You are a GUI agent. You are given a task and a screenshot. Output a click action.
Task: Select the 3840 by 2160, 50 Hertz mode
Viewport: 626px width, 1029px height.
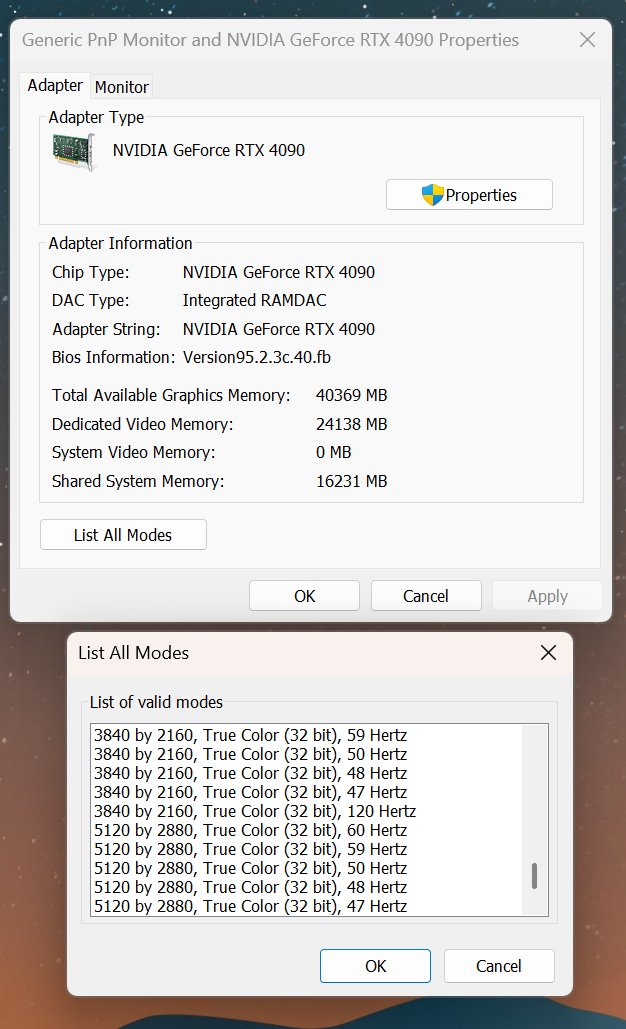pos(306,754)
